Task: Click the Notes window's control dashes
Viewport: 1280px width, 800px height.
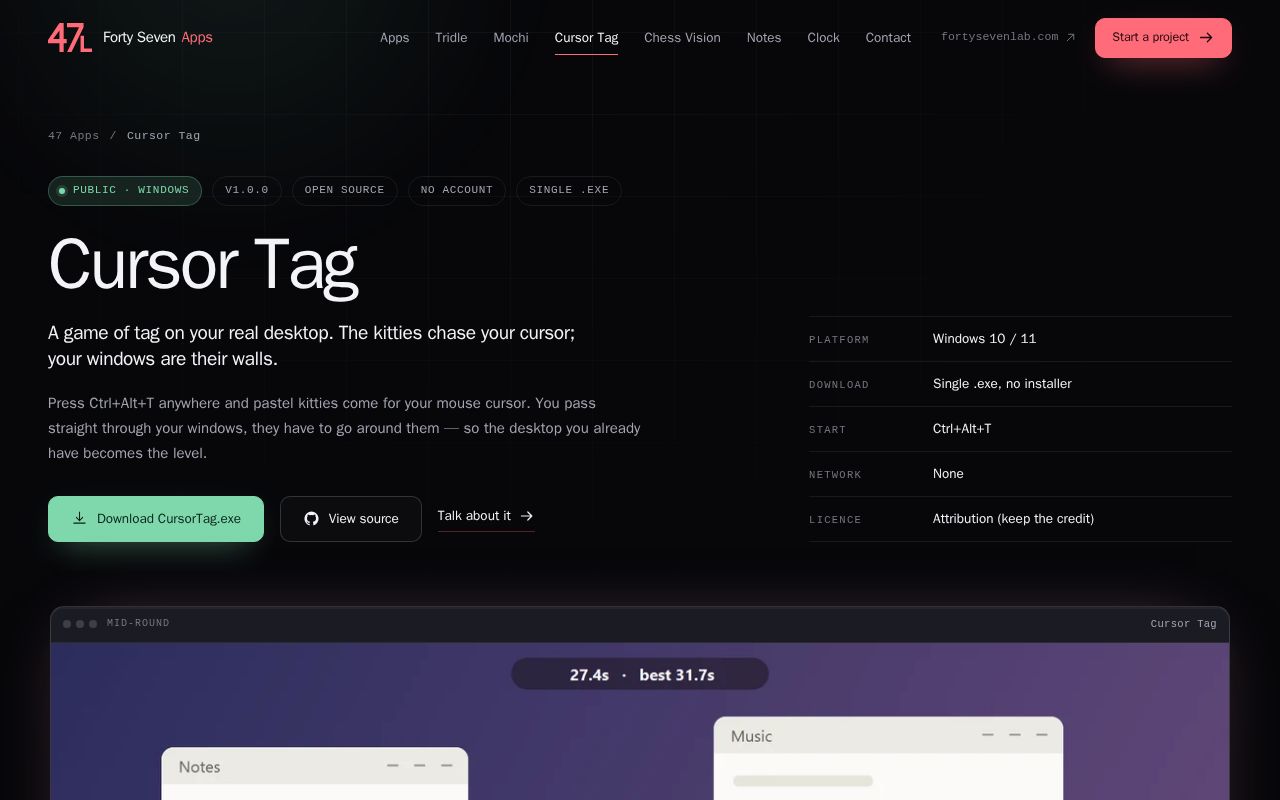Action: click(x=420, y=766)
